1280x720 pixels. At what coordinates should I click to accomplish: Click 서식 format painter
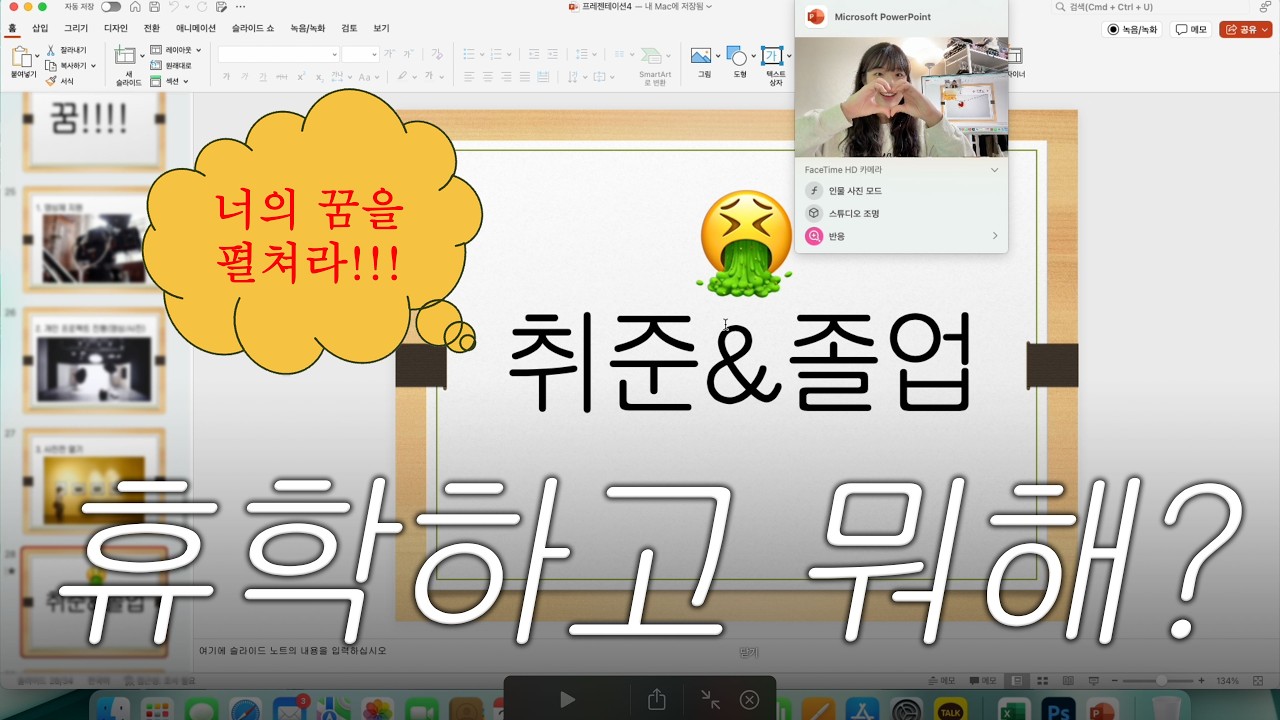coord(60,81)
